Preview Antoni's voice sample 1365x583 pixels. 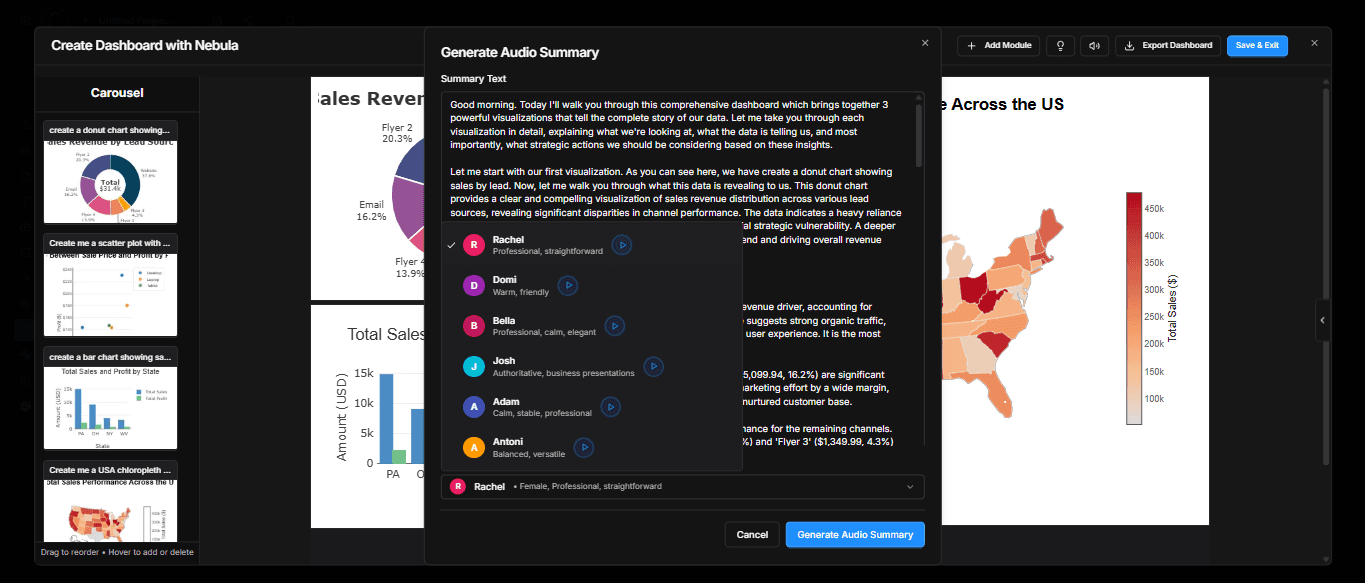[x=583, y=447]
